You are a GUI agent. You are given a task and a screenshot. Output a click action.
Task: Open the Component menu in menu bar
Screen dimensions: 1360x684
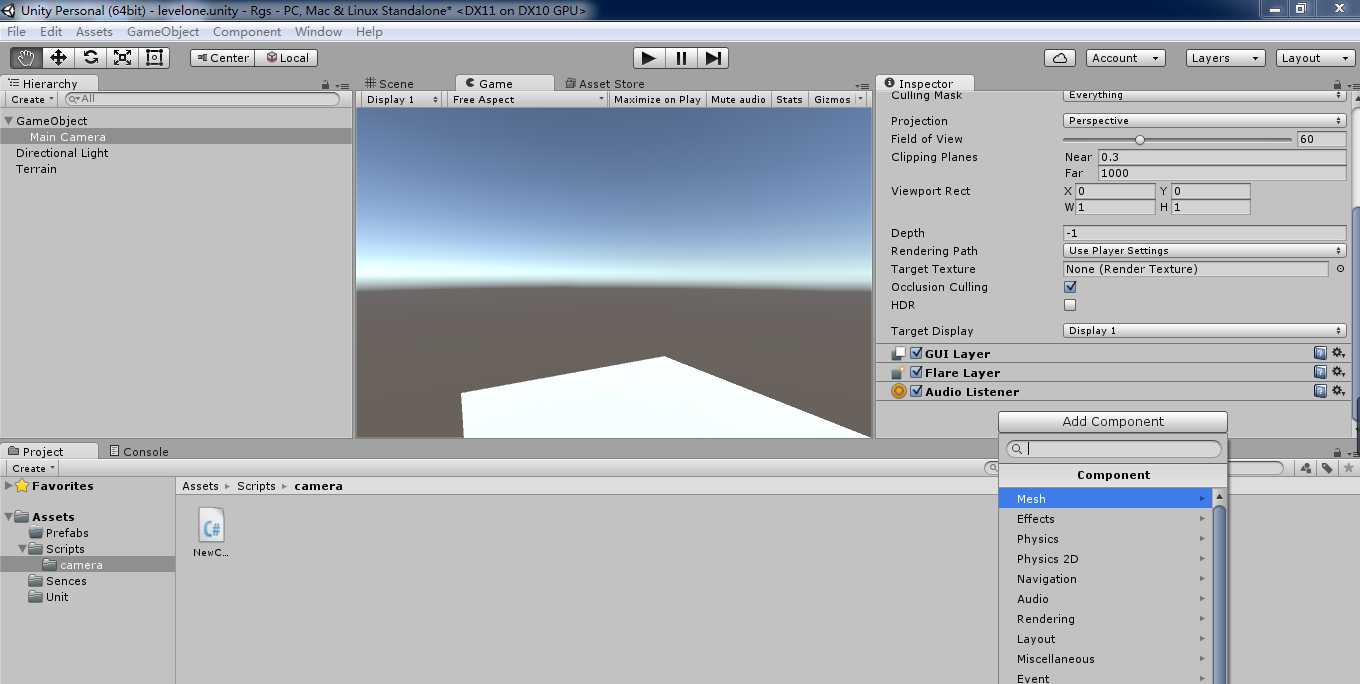(247, 32)
